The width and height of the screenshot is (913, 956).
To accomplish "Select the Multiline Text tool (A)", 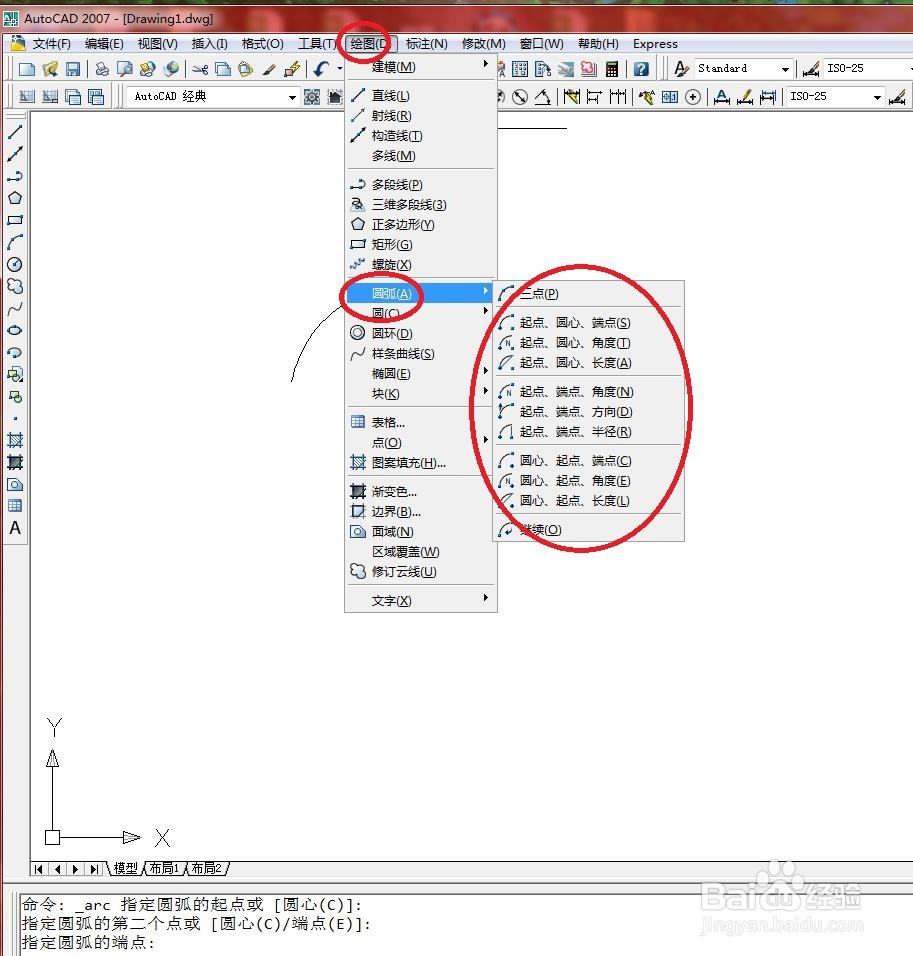I will (x=15, y=528).
